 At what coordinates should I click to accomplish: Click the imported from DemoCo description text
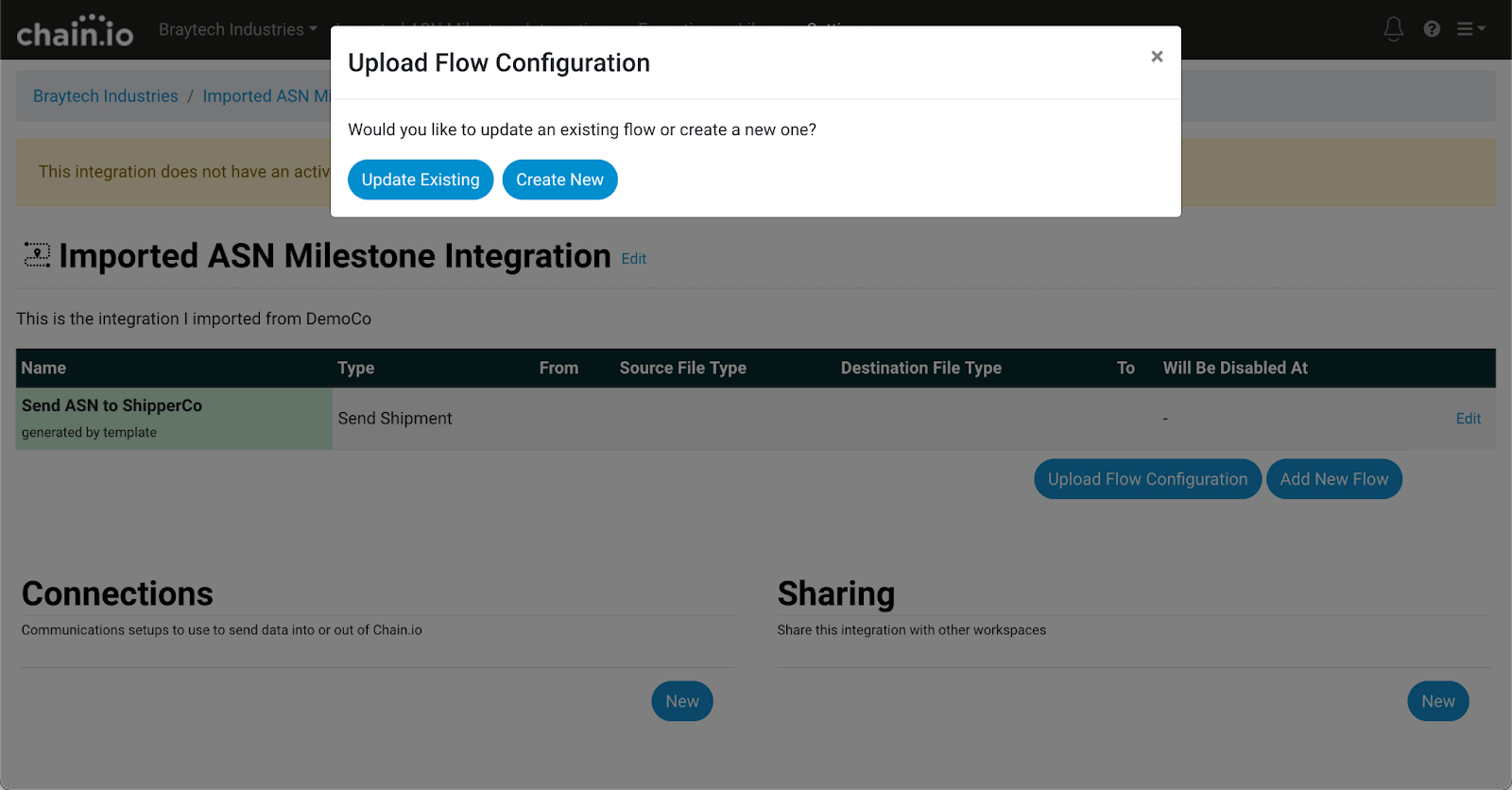pyautogui.click(x=194, y=319)
